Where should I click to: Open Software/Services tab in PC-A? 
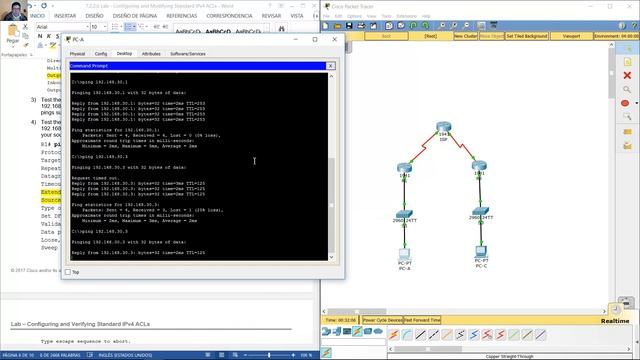click(188, 53)
